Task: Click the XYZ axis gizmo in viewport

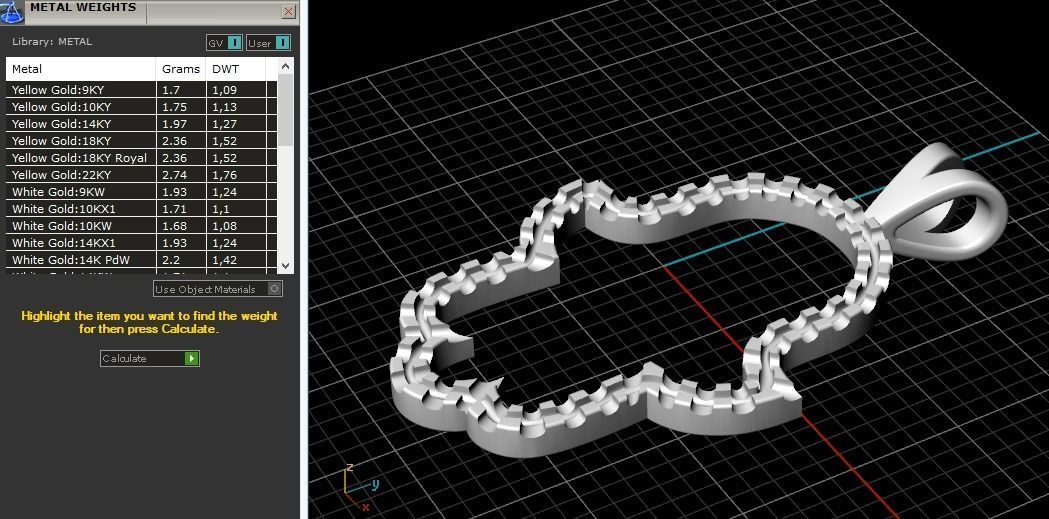Action: point(361,487)
